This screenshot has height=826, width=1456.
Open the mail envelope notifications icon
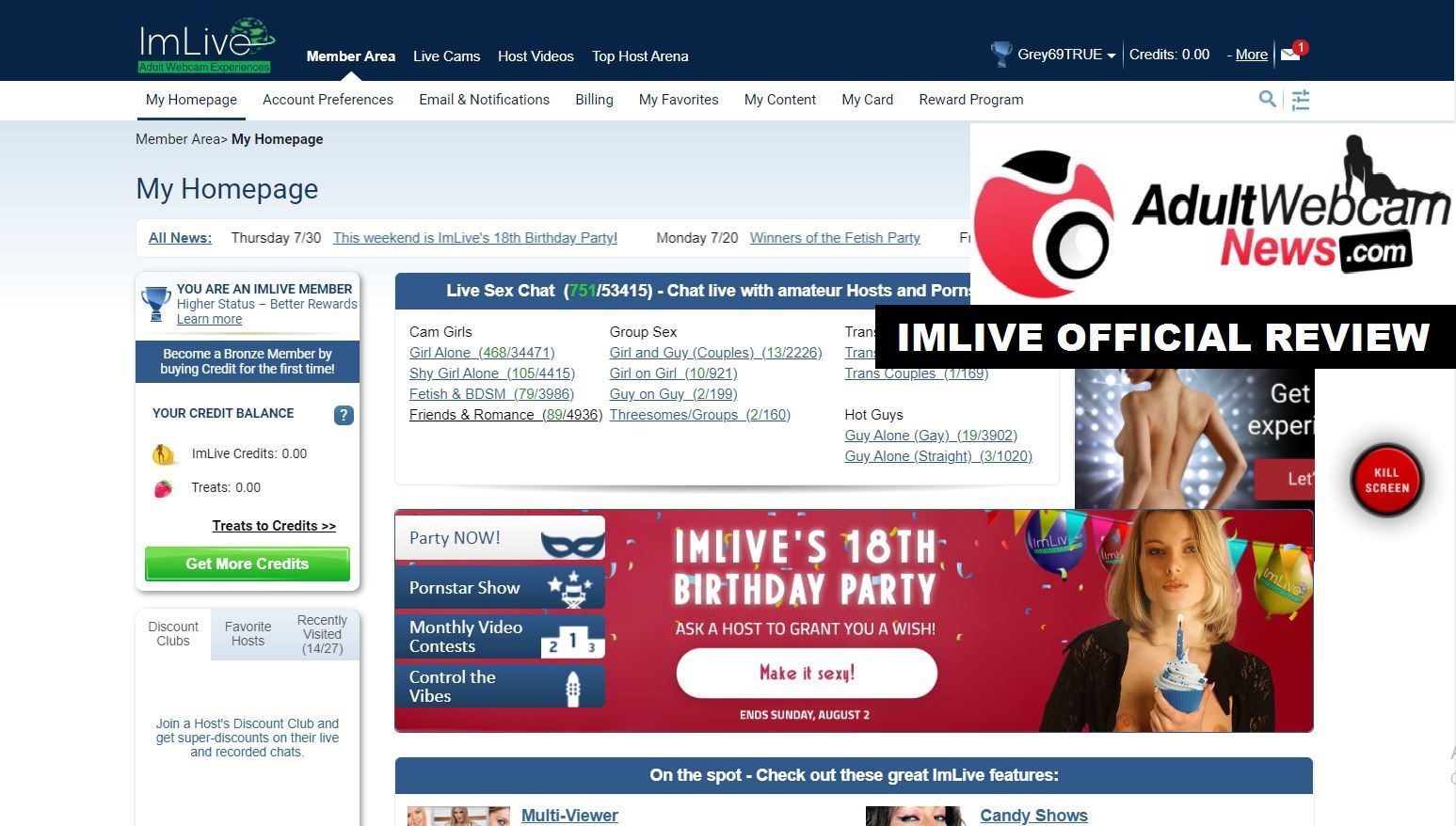[1291, 54]
